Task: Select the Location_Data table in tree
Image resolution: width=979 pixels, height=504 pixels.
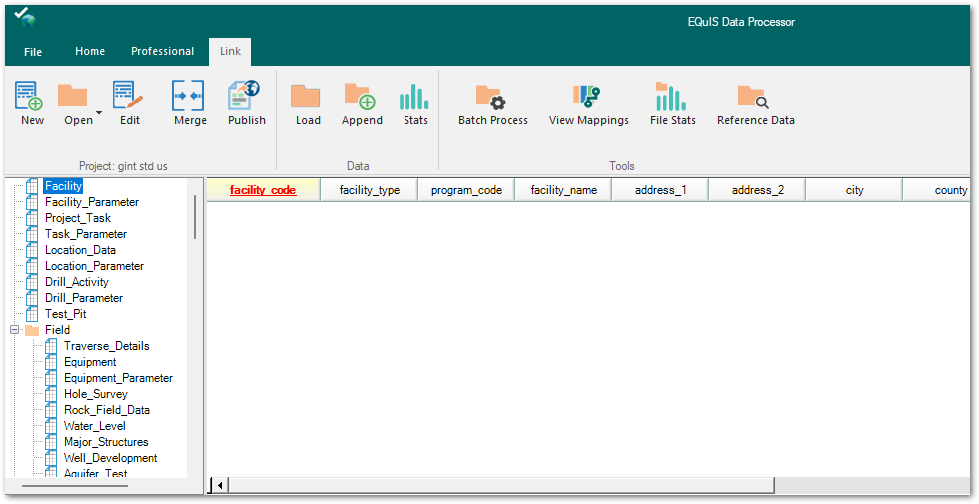Action: (x=80, y=250)
